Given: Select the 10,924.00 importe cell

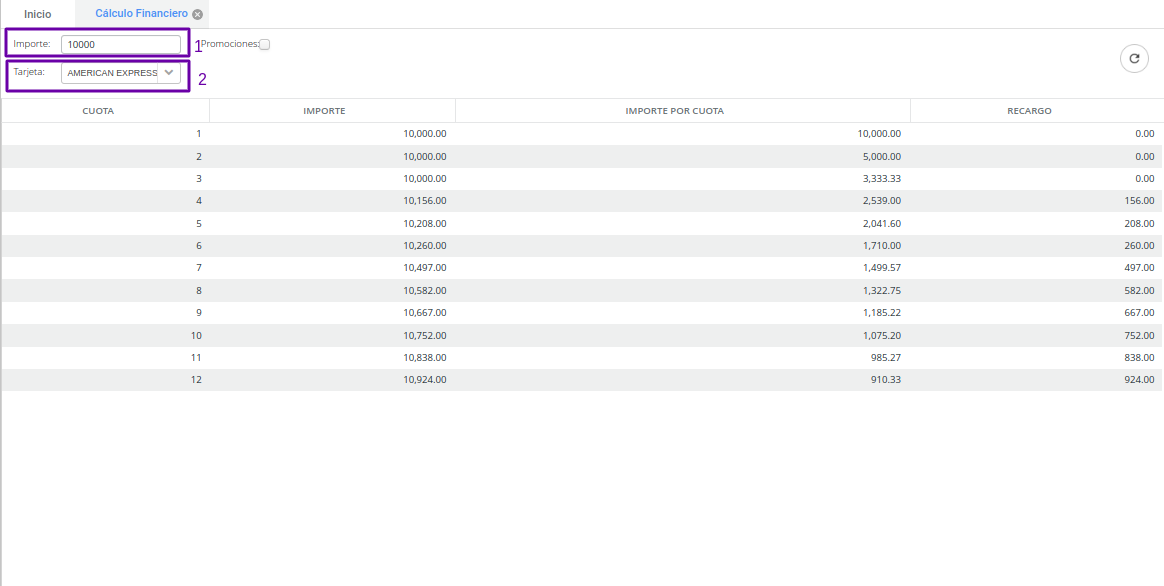Looking at the screenshot, I should coord(333,380).
